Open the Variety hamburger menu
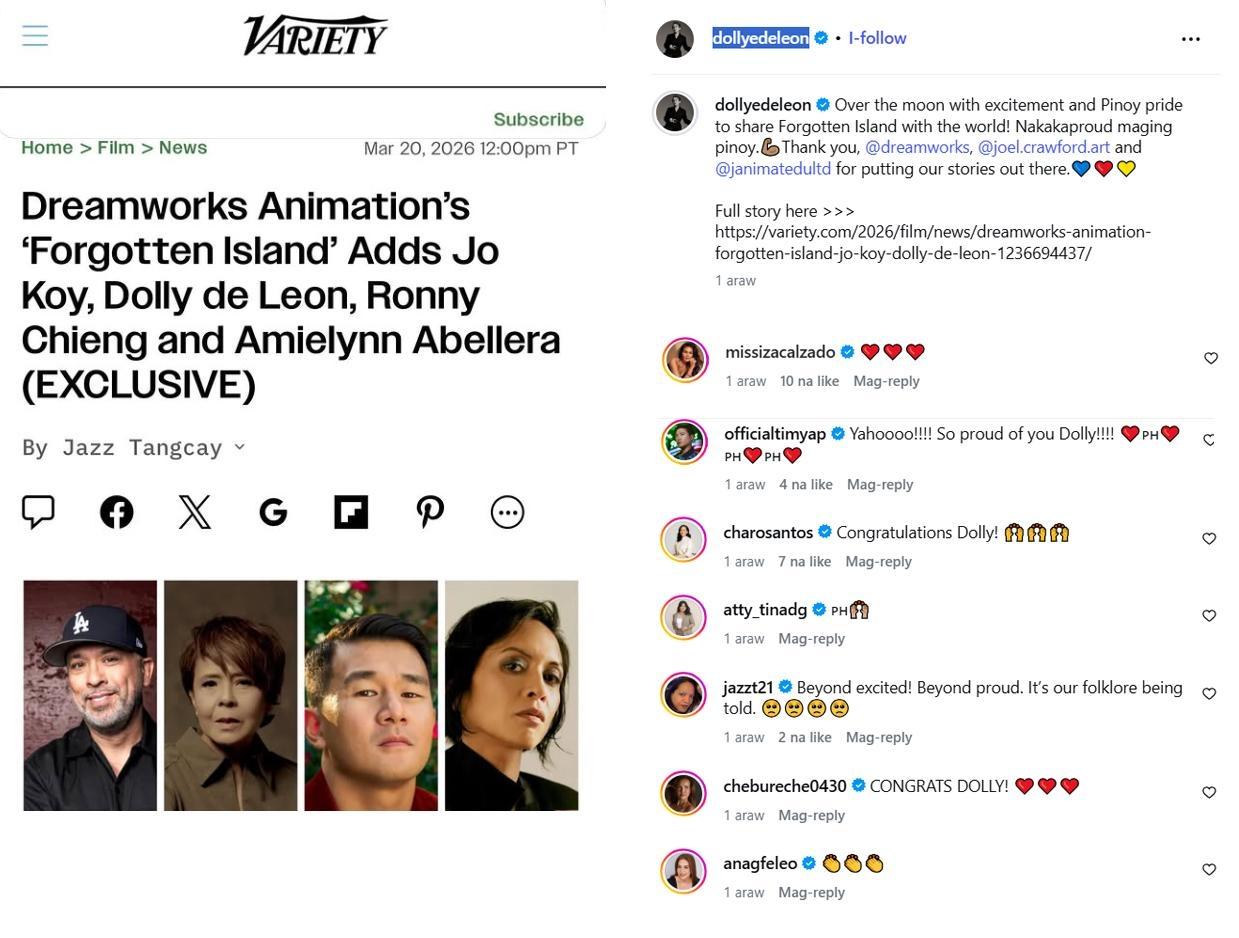Image resolution: width=1239 pixels, height=938 pixels. pos(35,36)
